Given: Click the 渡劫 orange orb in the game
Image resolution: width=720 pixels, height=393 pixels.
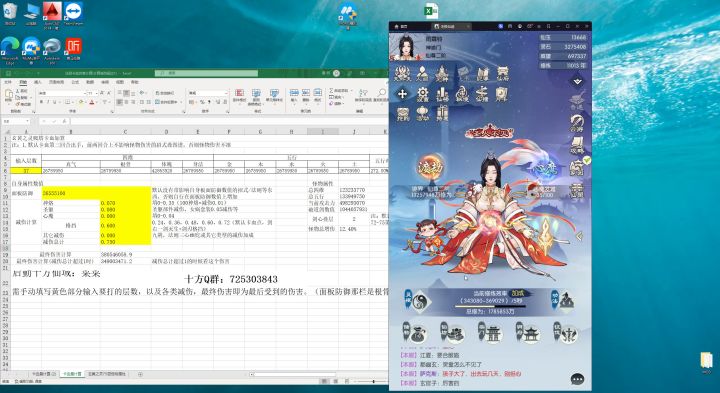Looking at the screenshot, I should 430,167.
